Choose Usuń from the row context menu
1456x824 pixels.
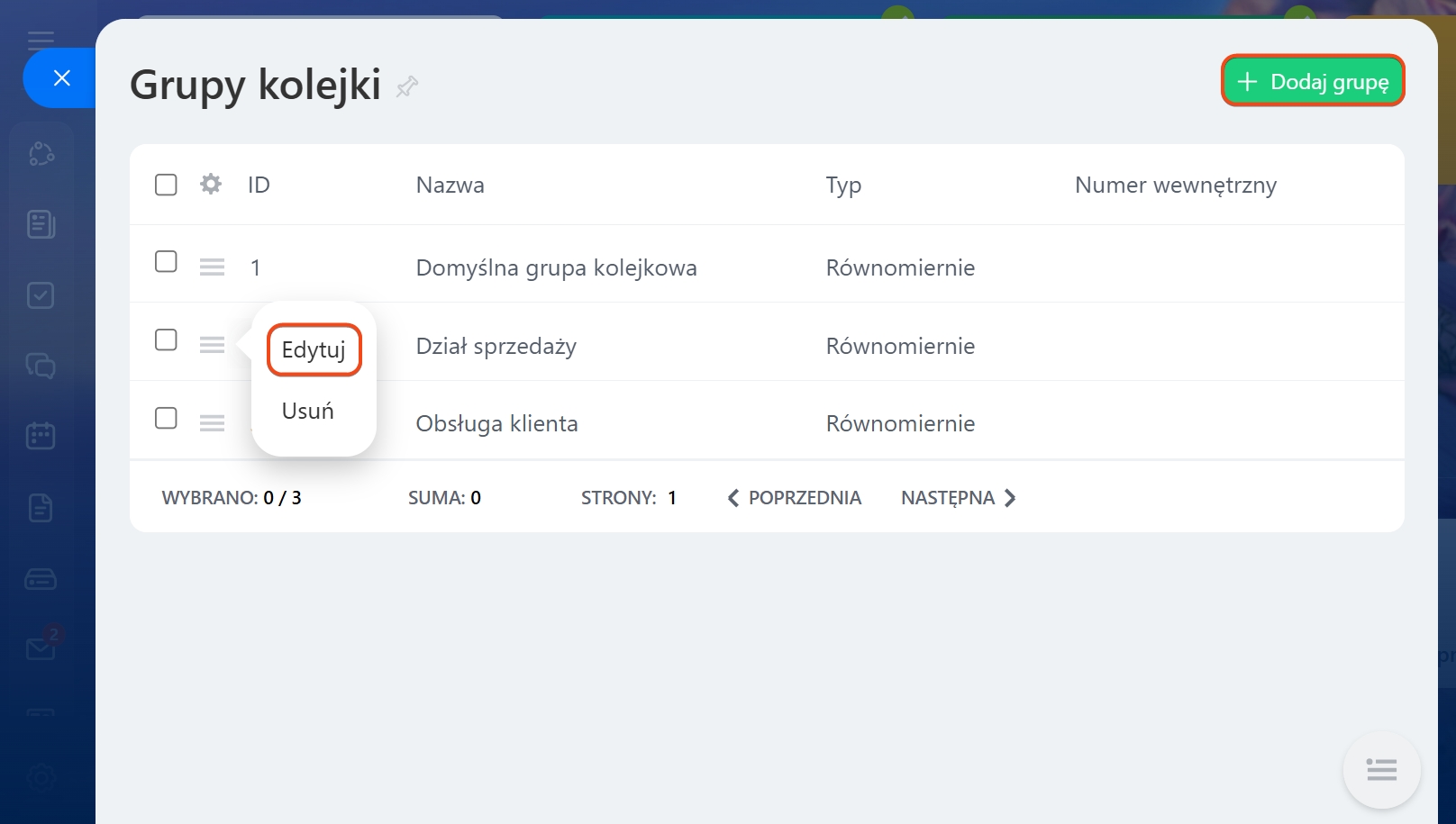pos(308,412)
